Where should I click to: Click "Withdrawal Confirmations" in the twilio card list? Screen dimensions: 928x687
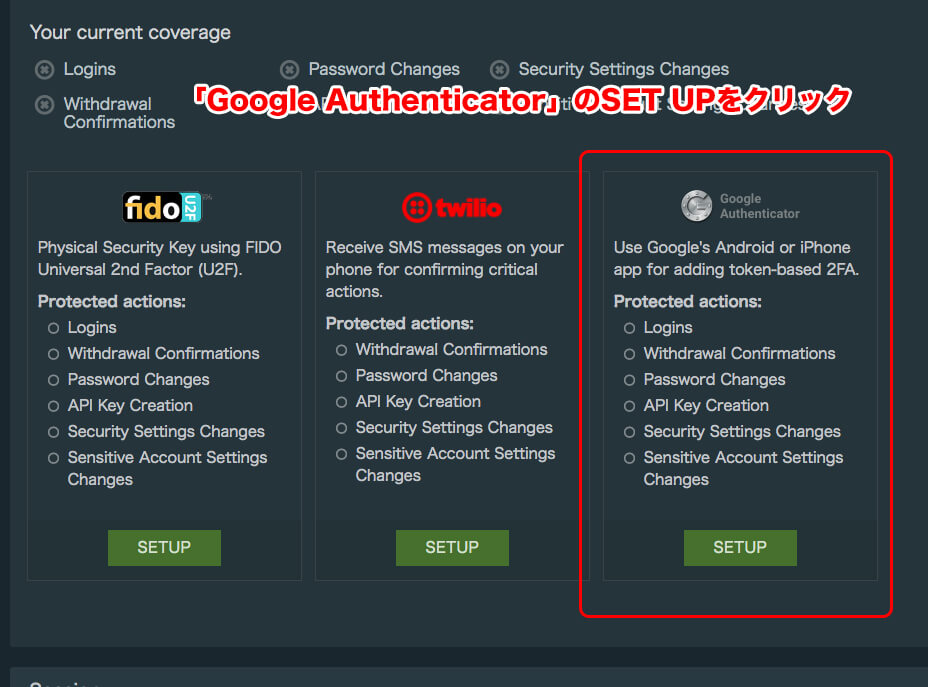point(452,350)
